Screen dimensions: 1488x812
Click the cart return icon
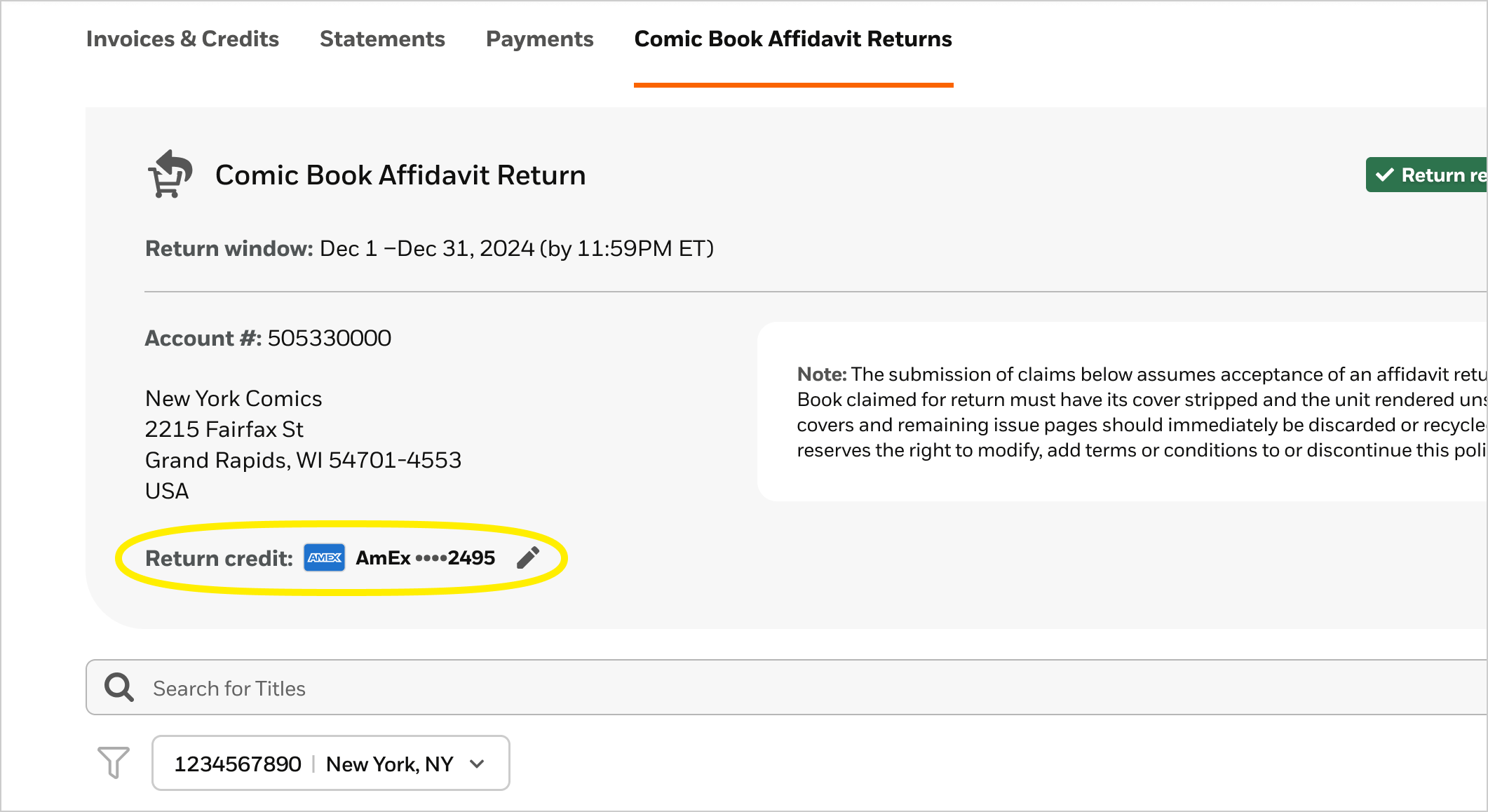pos(170,174)
